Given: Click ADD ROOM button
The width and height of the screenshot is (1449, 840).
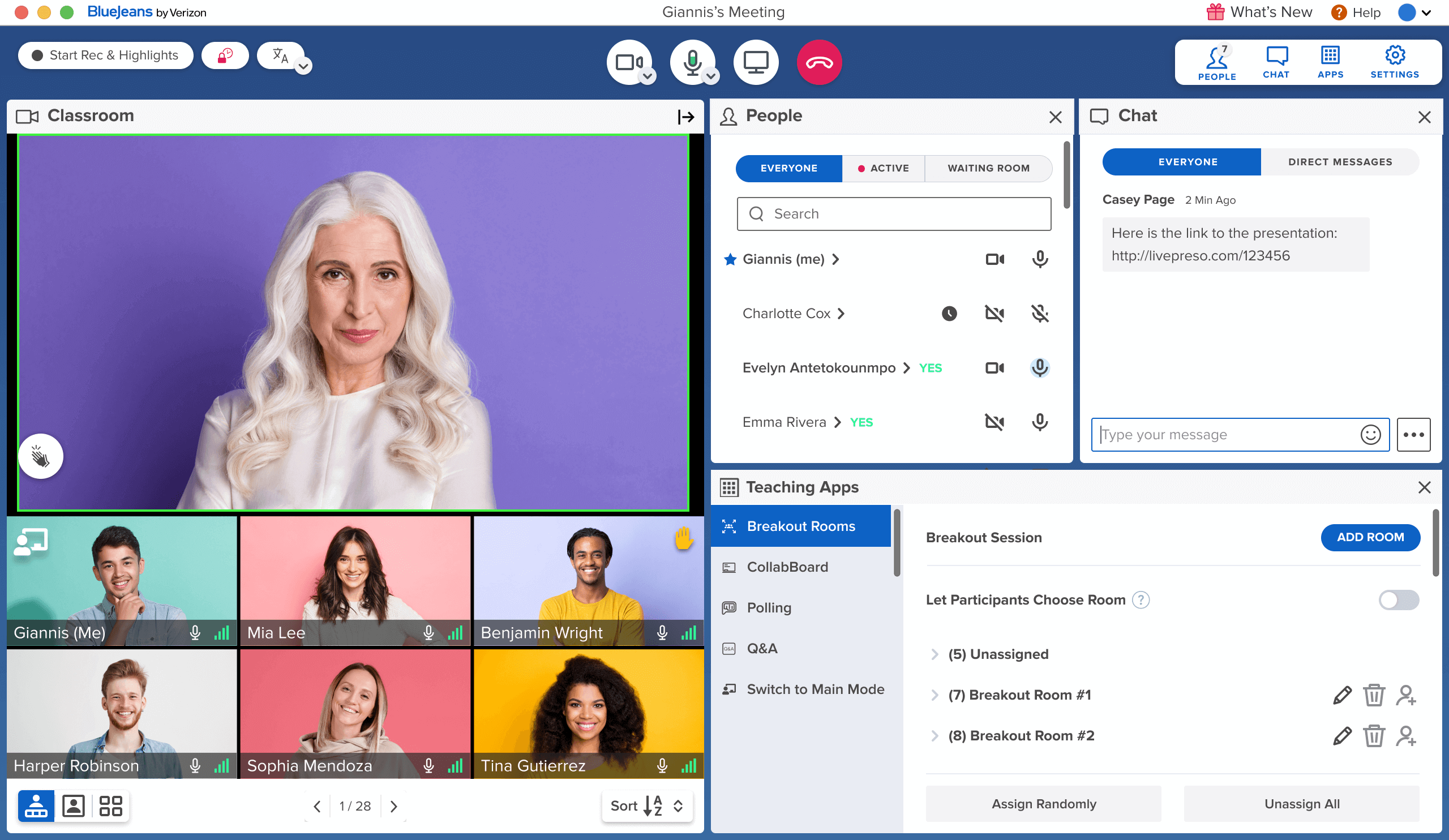Looking at the screenshot, I should pos(1370,538).
